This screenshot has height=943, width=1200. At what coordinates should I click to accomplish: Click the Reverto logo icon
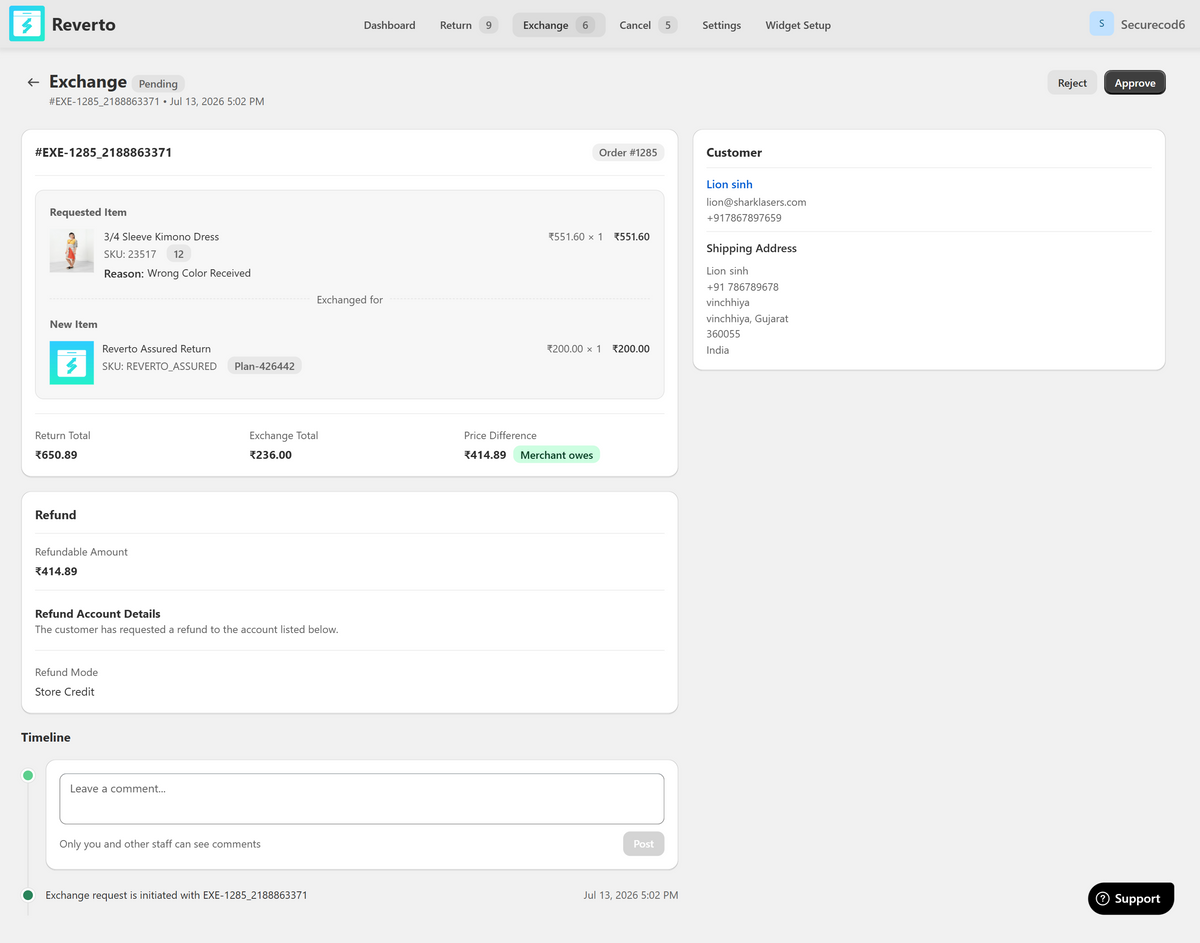[27, 24]
